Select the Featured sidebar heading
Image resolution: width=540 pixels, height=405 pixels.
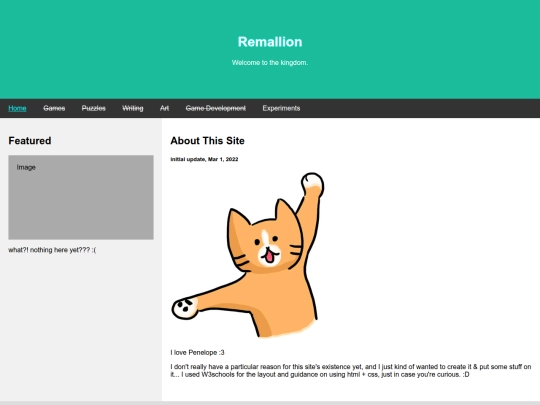pyautogui.click(x=30, y=141)
